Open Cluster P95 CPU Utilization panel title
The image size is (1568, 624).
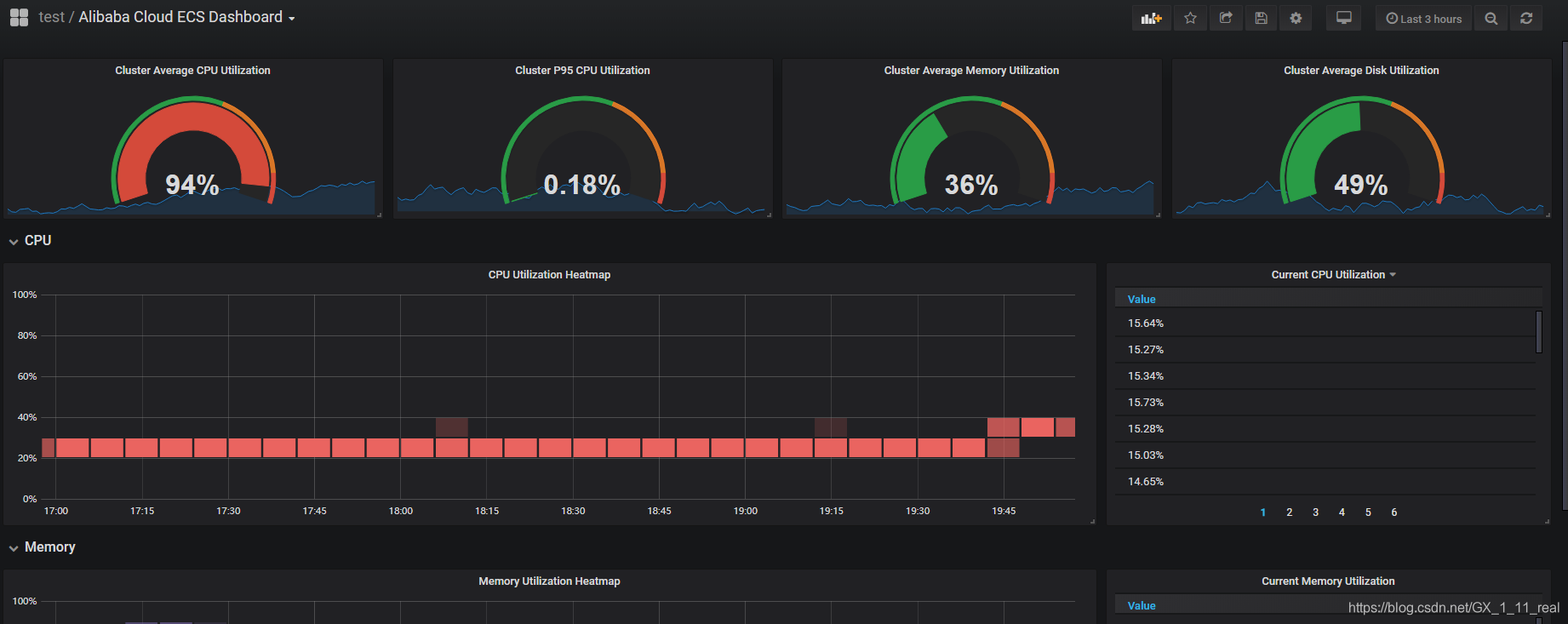(x=582, y=71)
